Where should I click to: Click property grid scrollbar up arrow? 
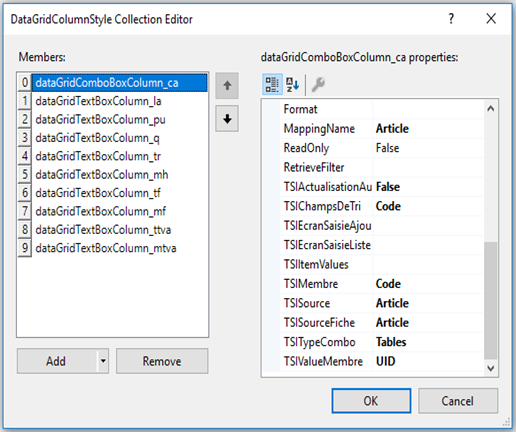tap(490, 109)
